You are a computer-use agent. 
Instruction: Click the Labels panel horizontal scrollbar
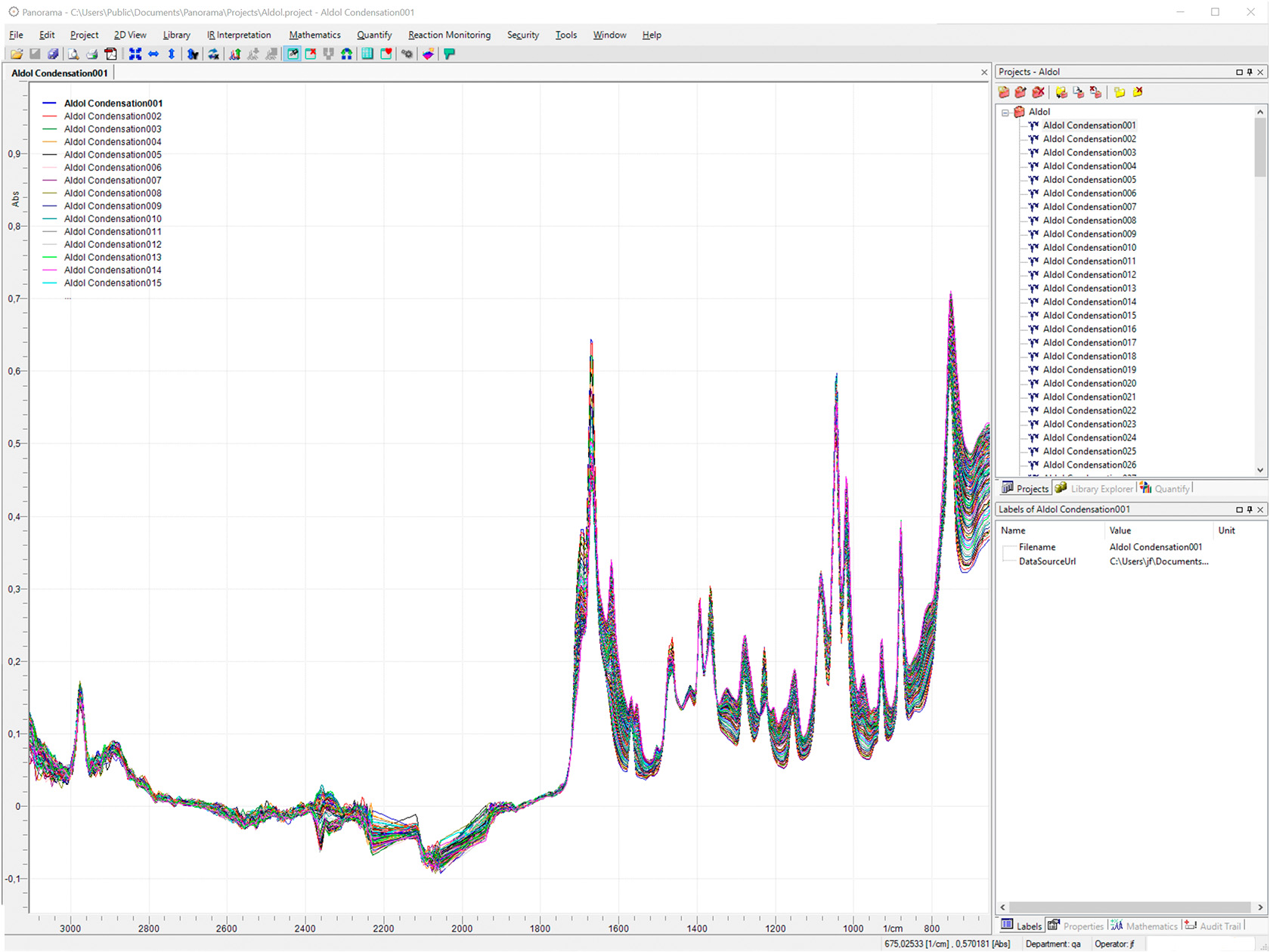coord(1130,907)
